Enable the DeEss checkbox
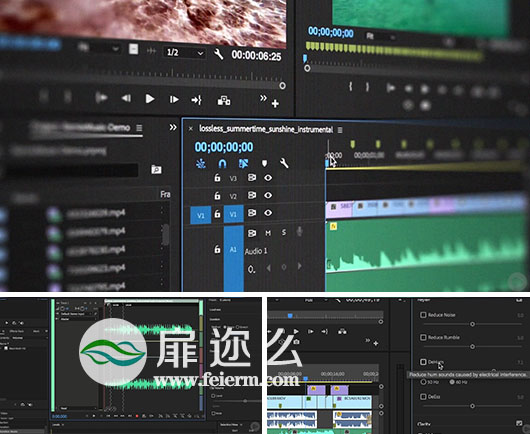 423,397
